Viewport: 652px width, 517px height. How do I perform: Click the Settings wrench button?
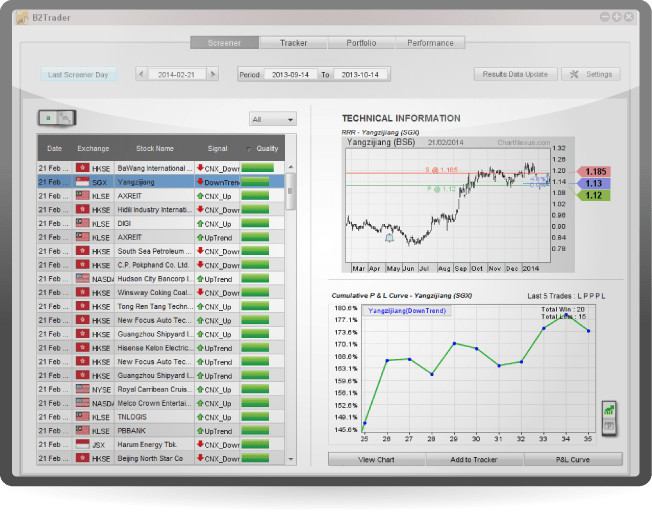tap(591, 75)
